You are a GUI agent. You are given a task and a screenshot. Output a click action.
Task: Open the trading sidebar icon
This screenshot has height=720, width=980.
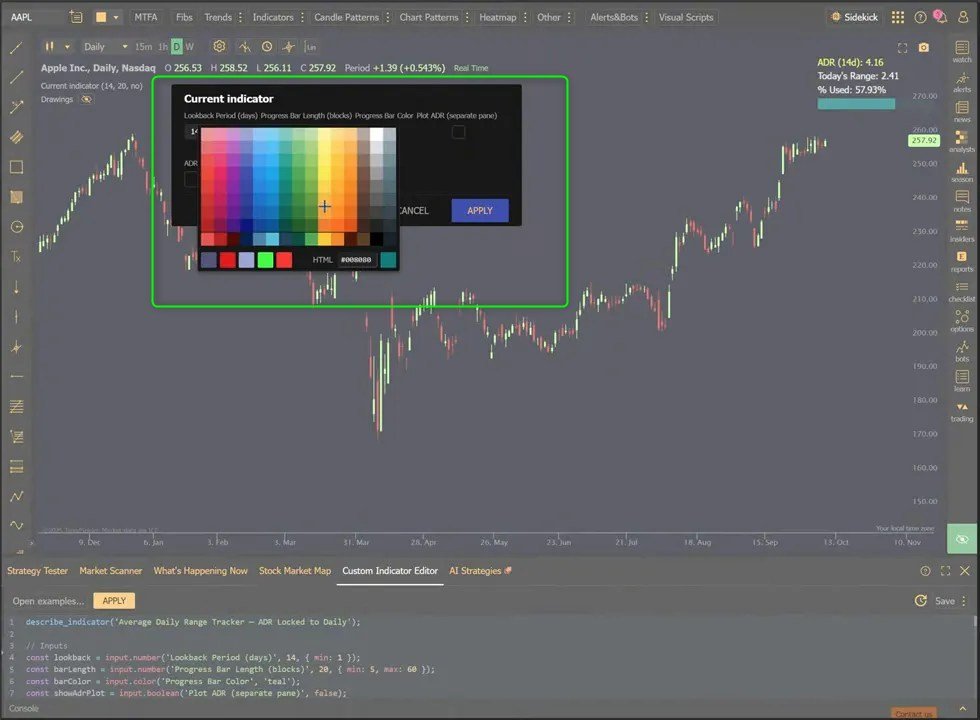pyautogui.click(x=962, y=411)
